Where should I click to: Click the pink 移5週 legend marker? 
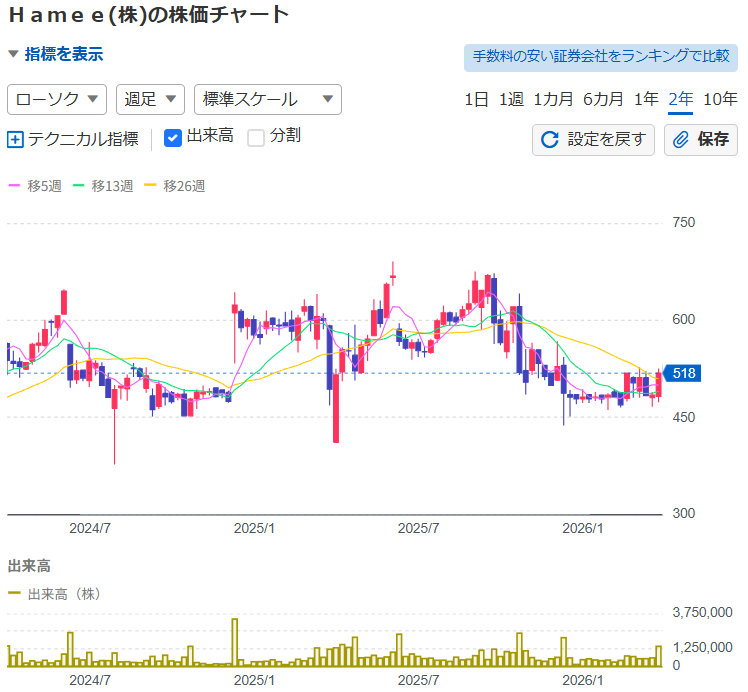(15, 186)
